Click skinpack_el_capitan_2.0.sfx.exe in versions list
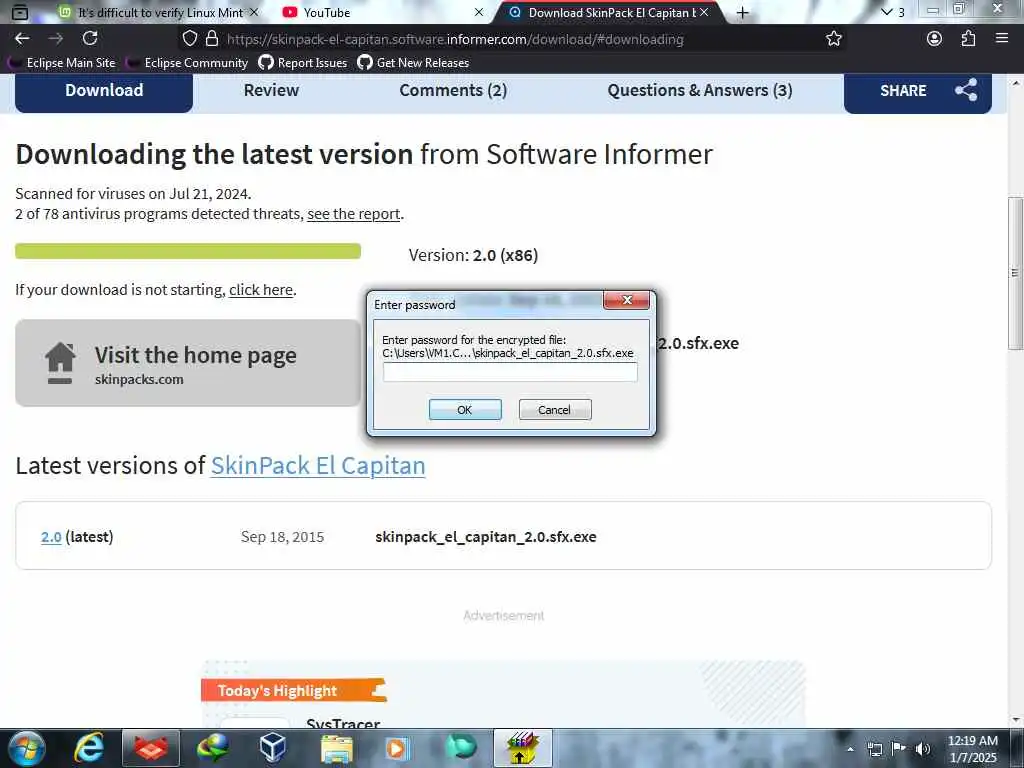1024x768 pixels. (x=485, y=537)
